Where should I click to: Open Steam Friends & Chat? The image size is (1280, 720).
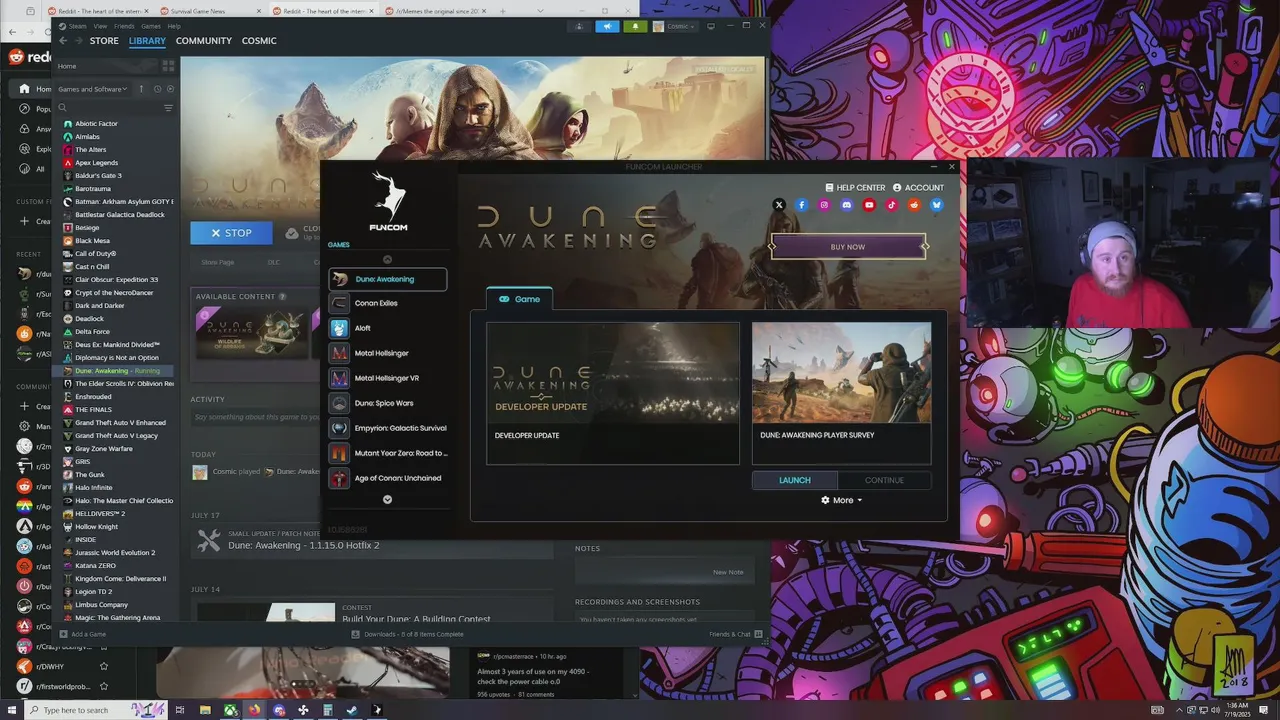736,634
